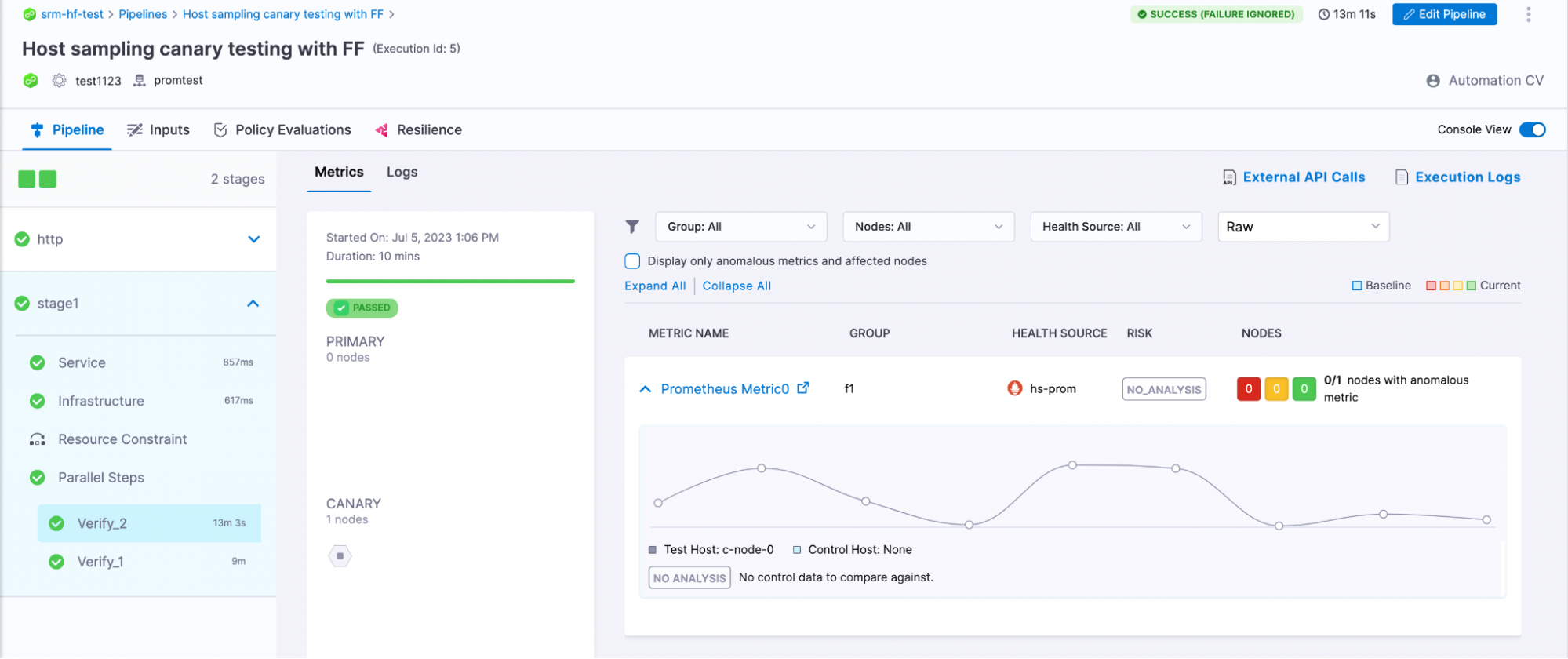Click the red risk count swatch

(x=1248, y=389)
